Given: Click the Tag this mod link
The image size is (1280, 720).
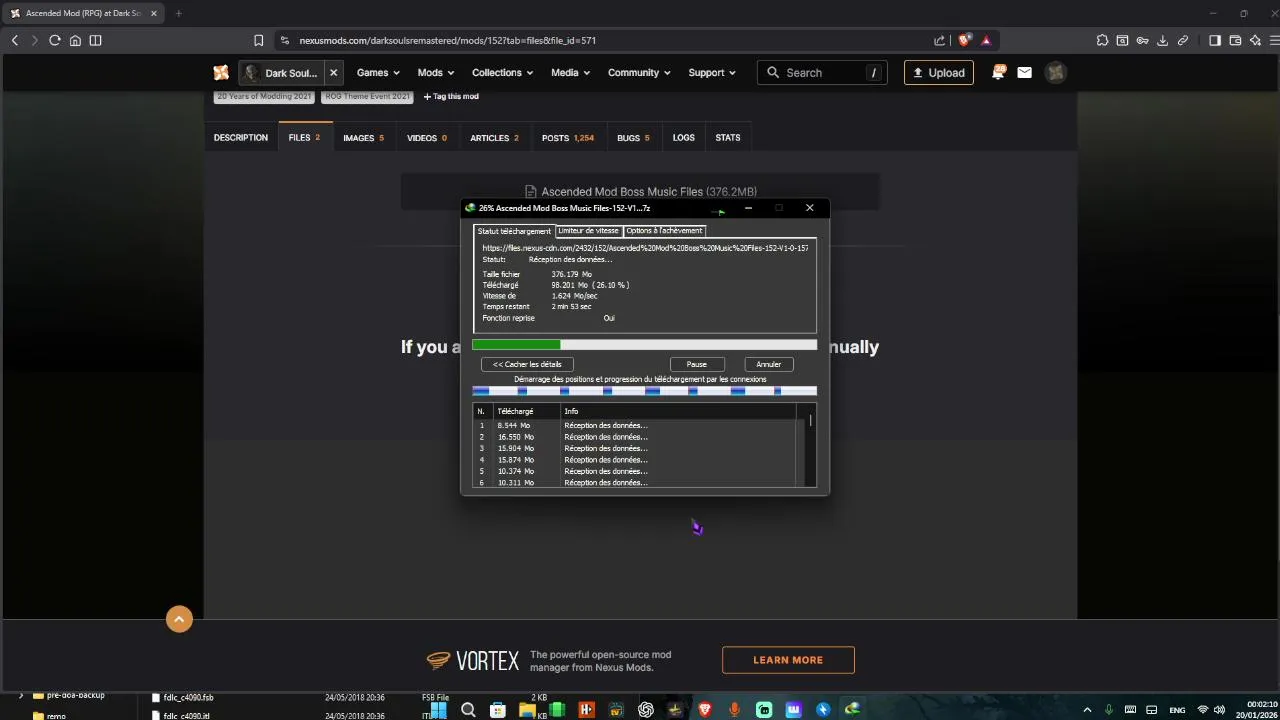Looking at the screenshot, I should pyautogui.click(x=451, y=96).
